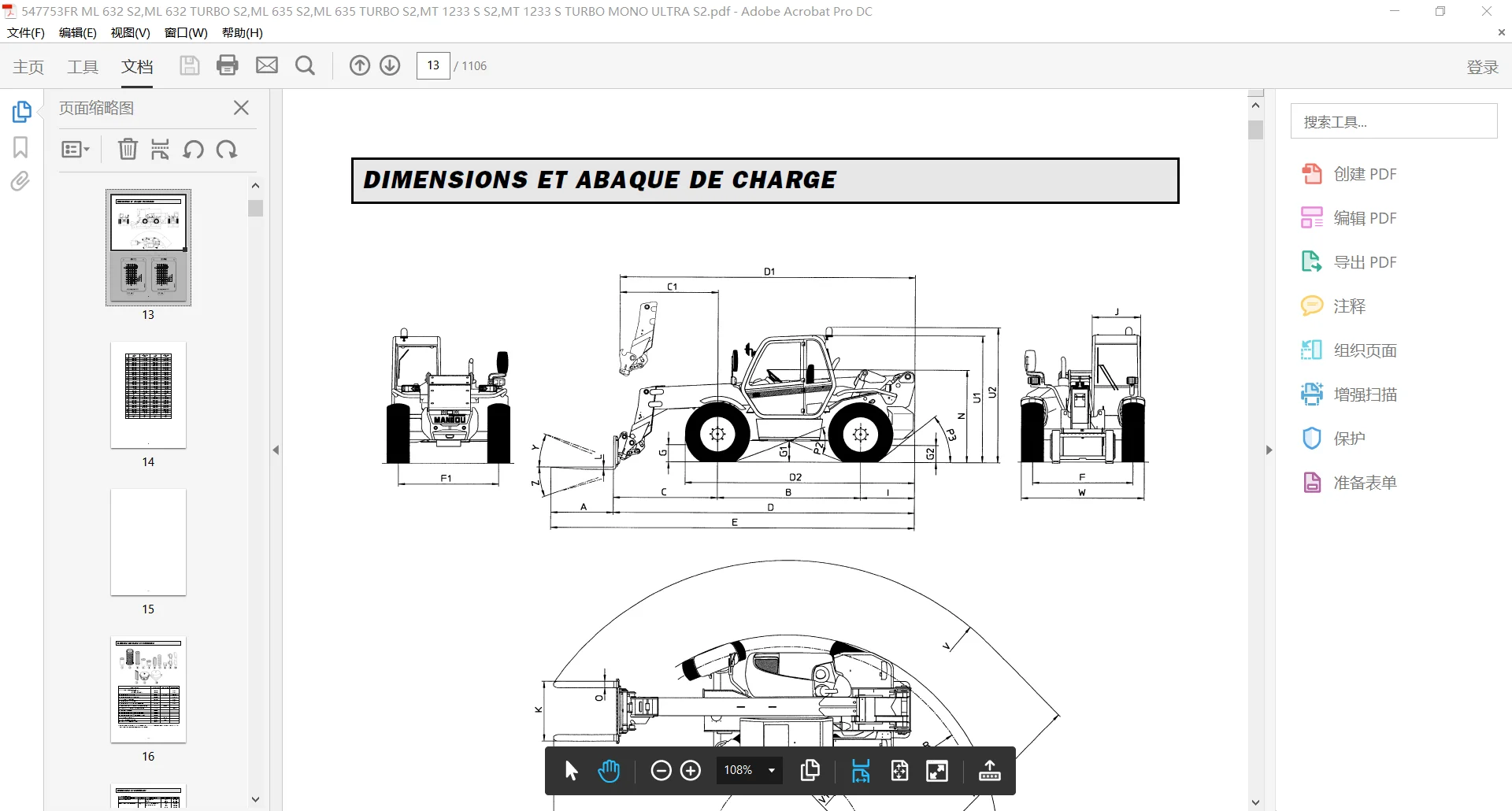Select page 13 thumbnail
This screenshot has width=1512, height=811.
click(148, 247)
